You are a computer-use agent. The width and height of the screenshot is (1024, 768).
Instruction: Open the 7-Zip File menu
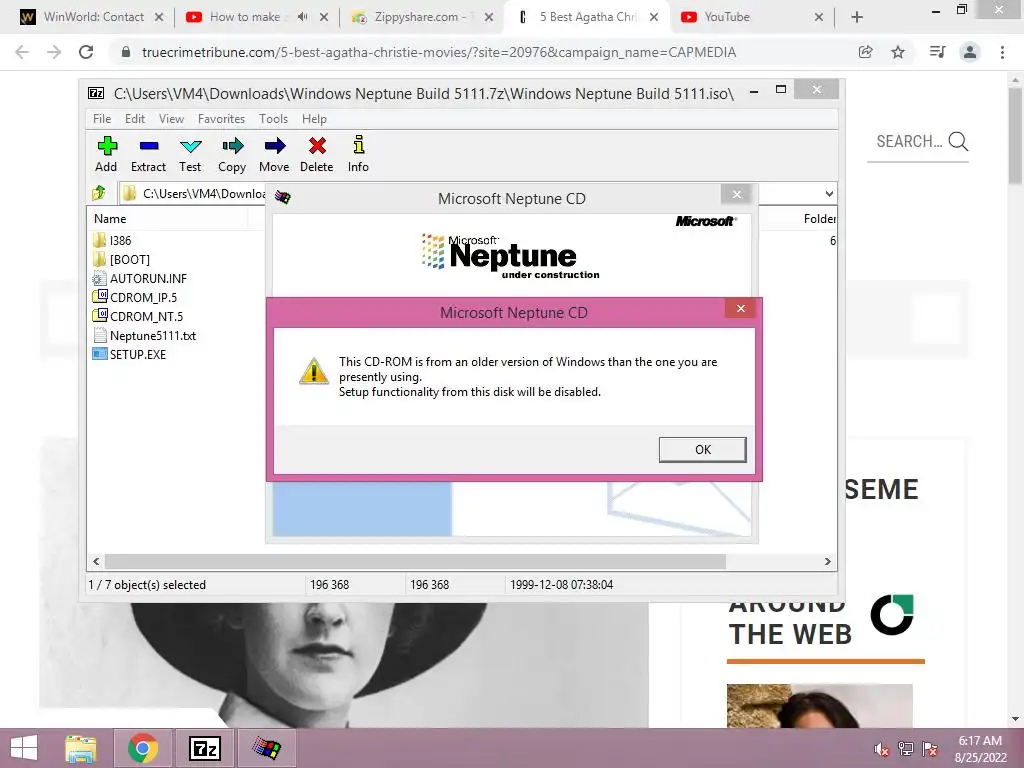click(102, 119)
